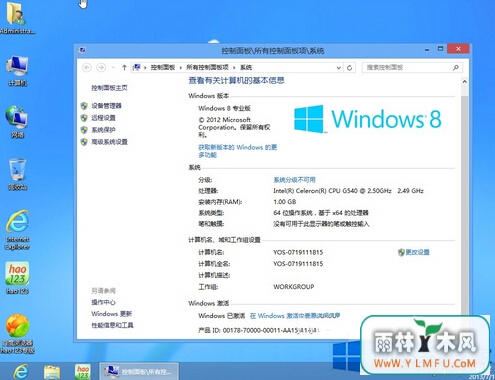The width and height of the screenshot is (495, 380).
Task: Expand breadcrumb arrow after 控制面板
Action: click(x=181, y=68)
